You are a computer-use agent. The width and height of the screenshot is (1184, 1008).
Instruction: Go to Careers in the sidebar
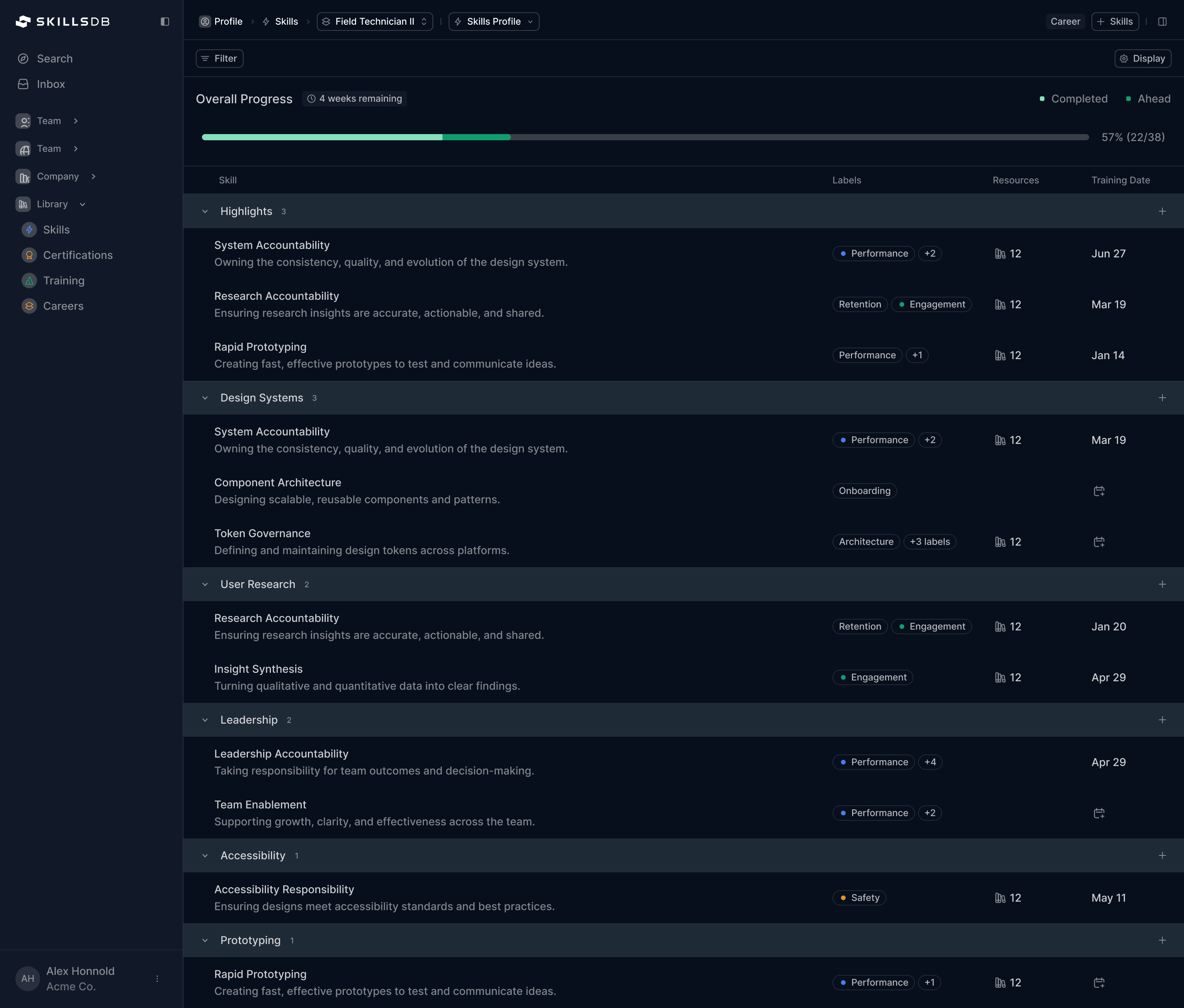point(63,306)
